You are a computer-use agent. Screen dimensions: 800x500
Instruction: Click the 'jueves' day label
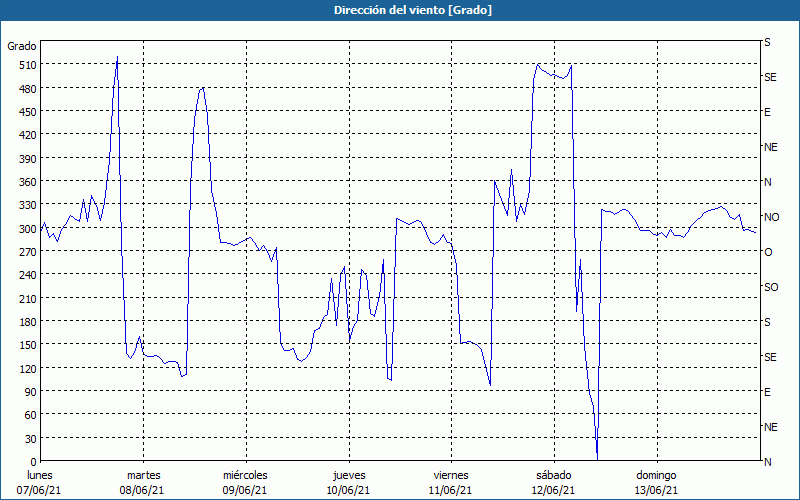(x=349, y=476)
